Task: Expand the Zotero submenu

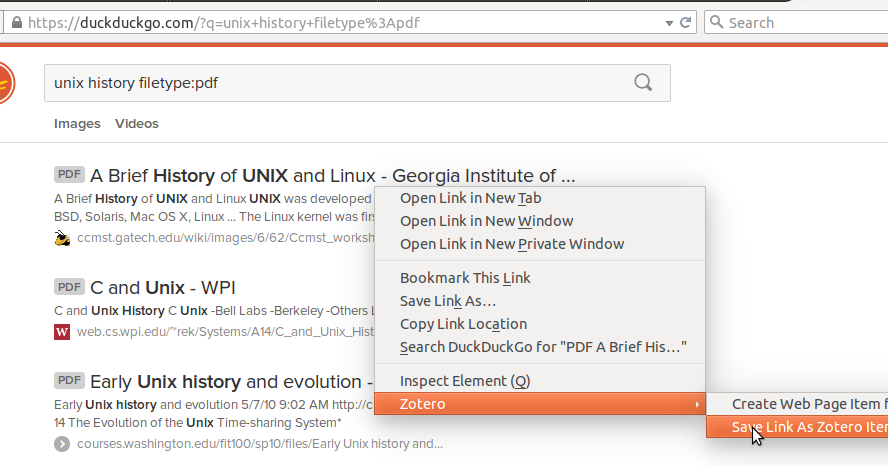Action: (540, 404)
